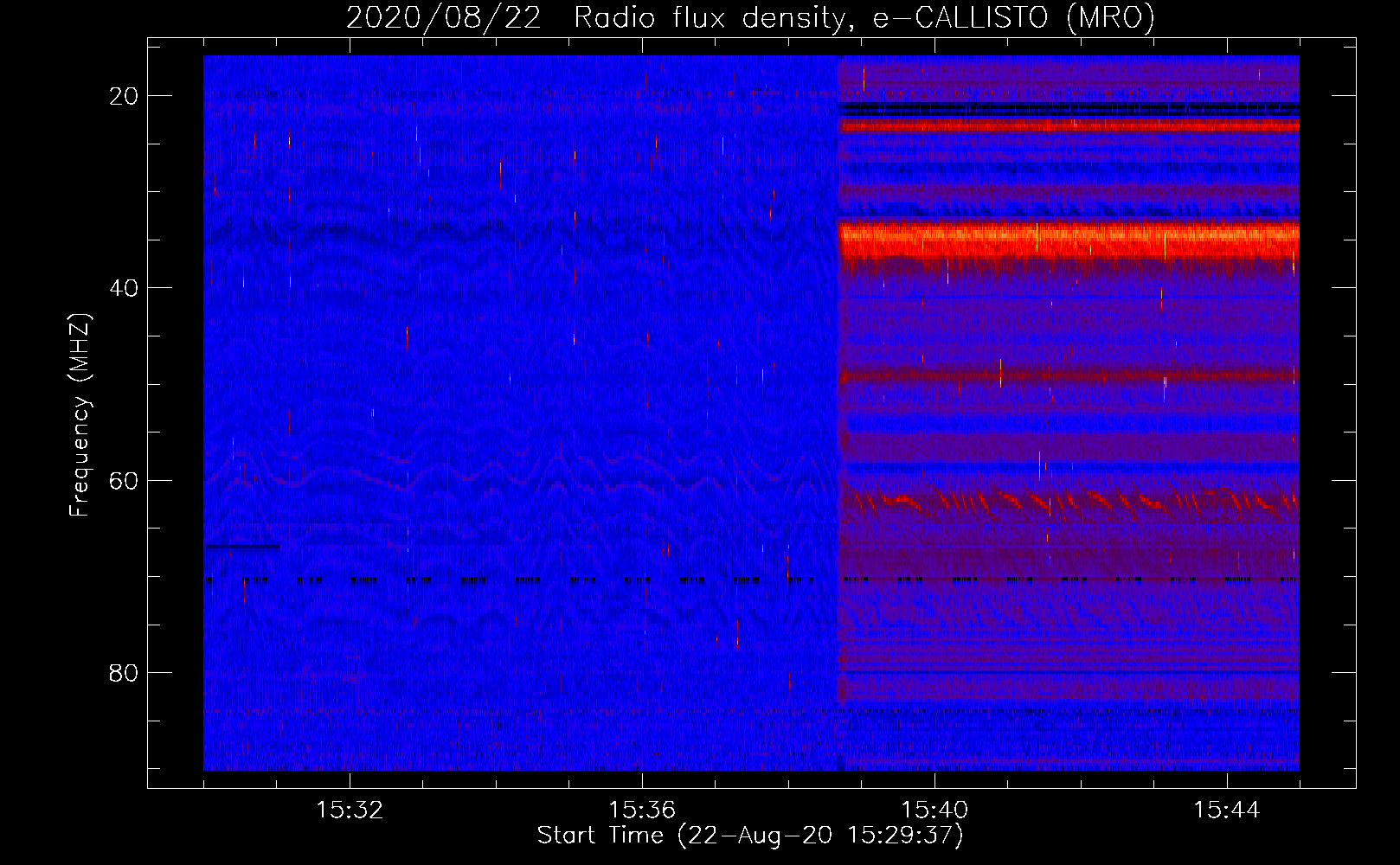The width and height of the screenshot is (1400, 865).
Task: Click the "20" frequency tick label
Action: tap(125, 96)
